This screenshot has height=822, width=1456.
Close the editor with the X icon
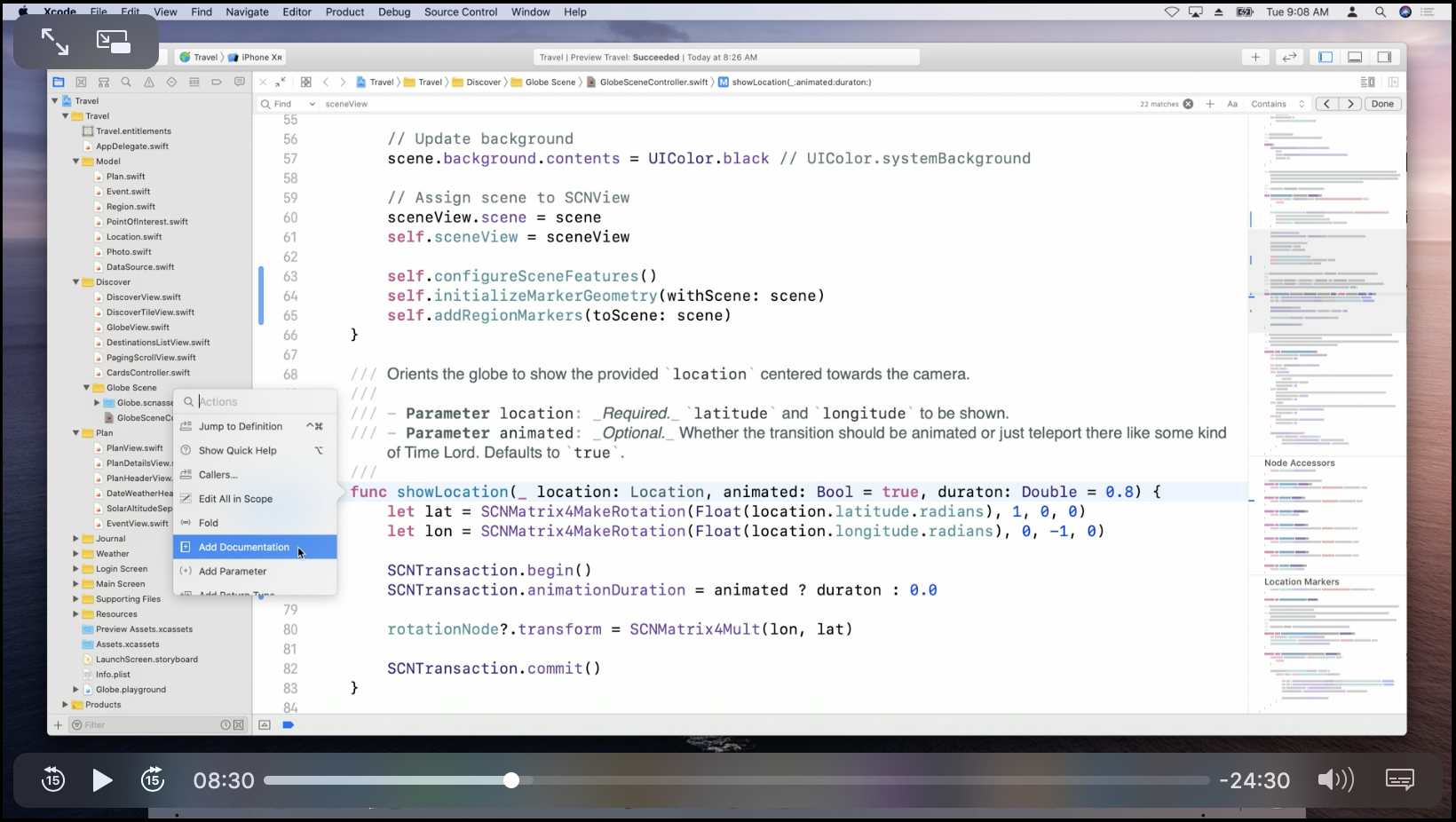tap(263, 82)
